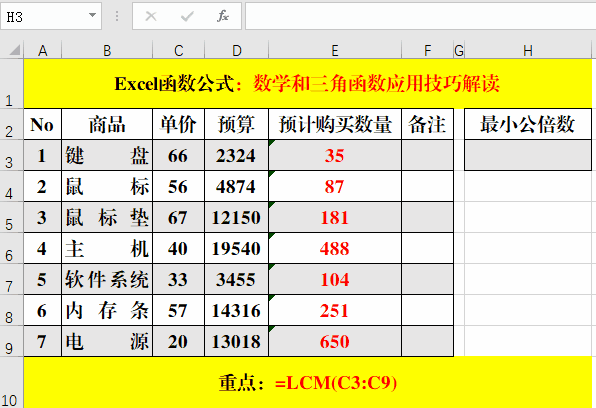
Task: Click unit price cell '33'
Action: point(179,279)
